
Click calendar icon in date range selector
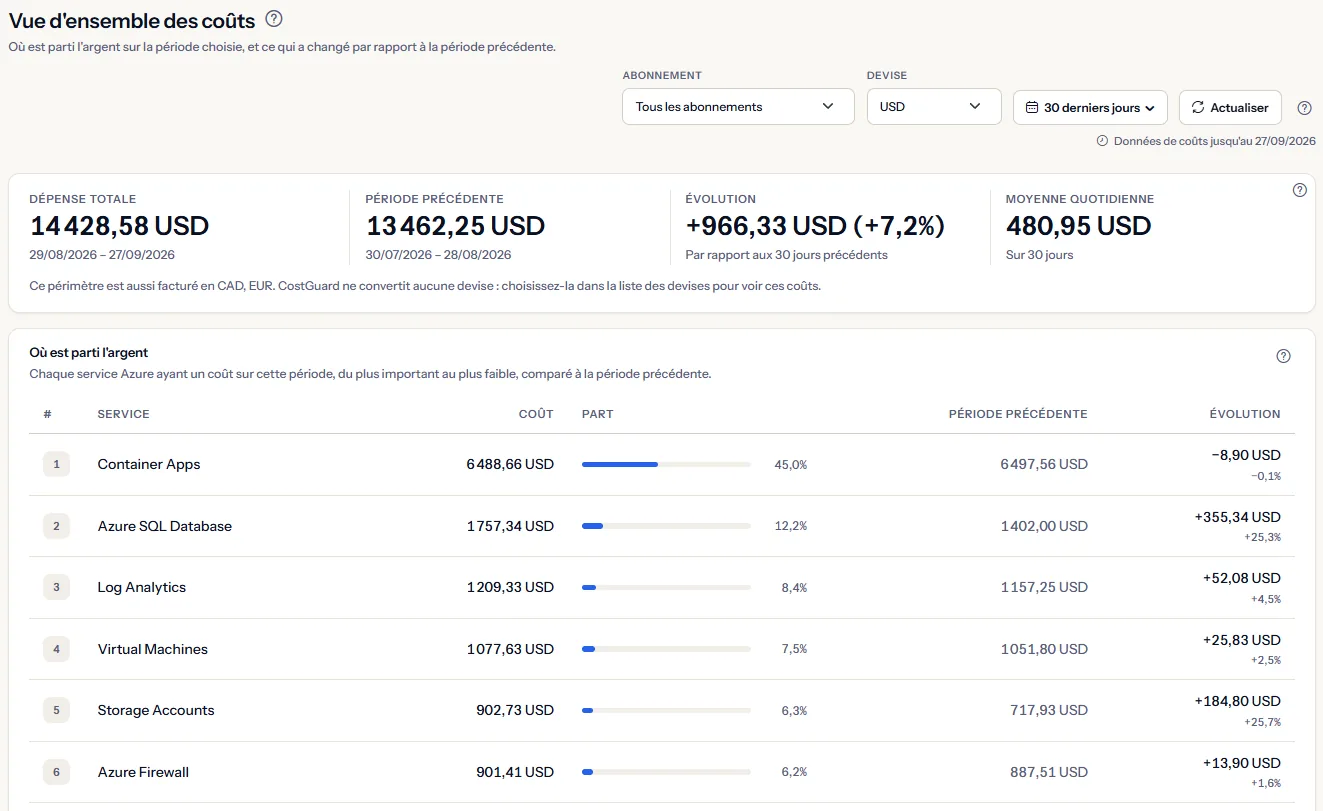(1032, 107)
